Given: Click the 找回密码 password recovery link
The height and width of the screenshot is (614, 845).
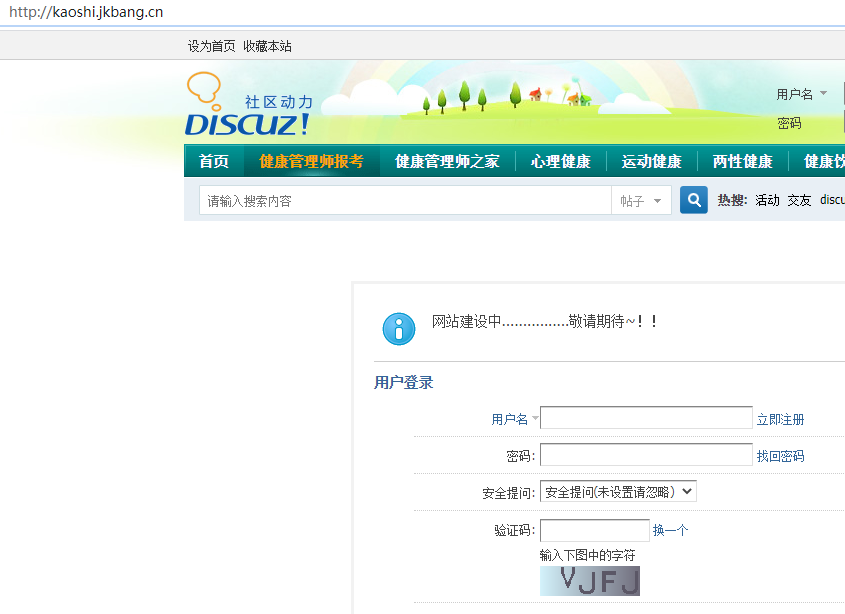Looking at the screenshot, I should 780,456.
